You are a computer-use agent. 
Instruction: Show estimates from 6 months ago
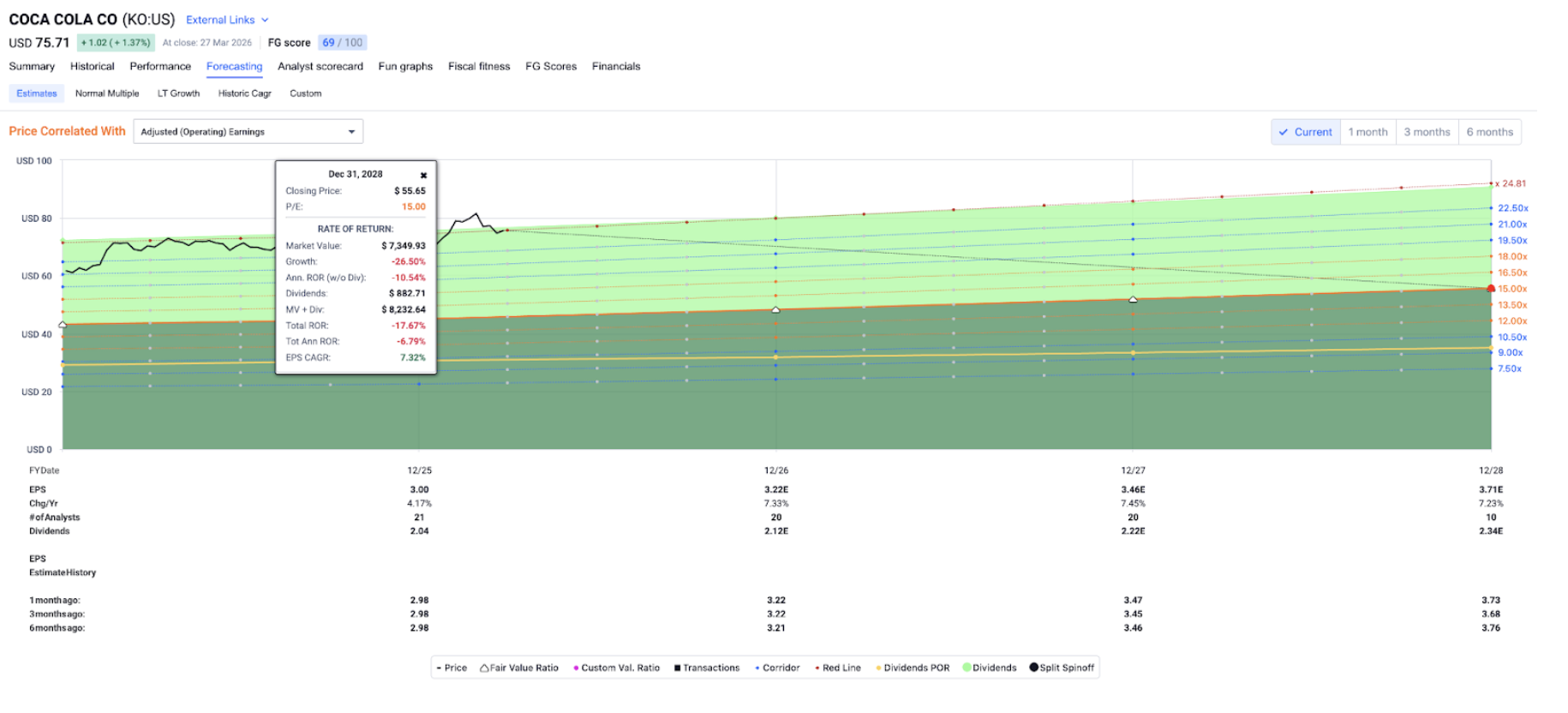pyautogui.click(x=1489, y=132)
